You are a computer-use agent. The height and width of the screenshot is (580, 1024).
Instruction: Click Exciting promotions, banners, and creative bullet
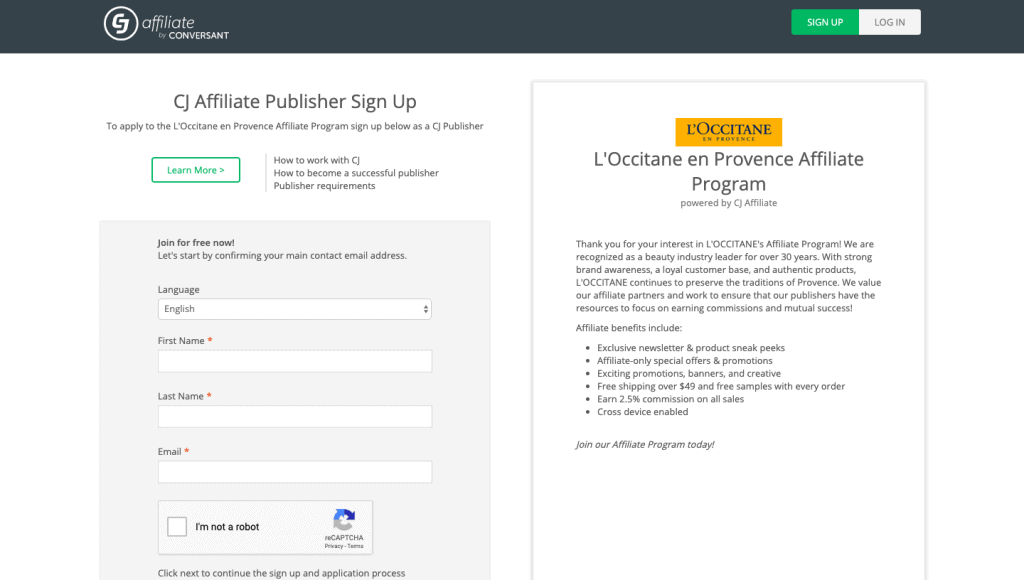[689, 374]
